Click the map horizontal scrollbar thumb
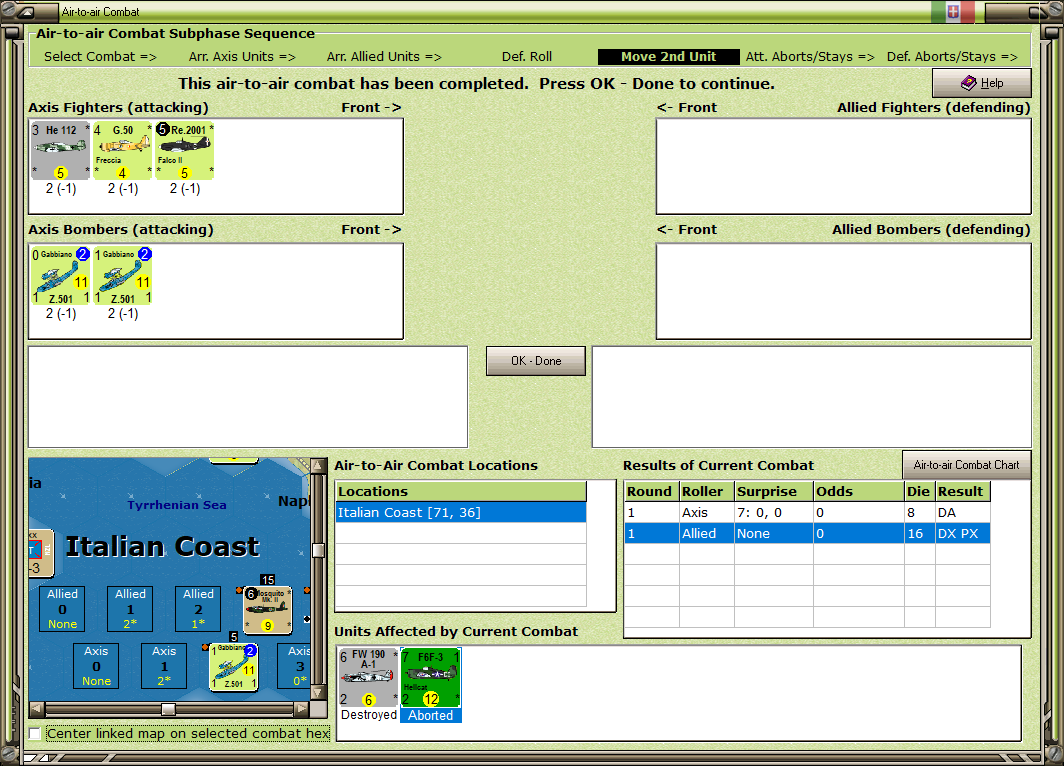The height and width of the screenshot is (766, 1064). [168, 709]
